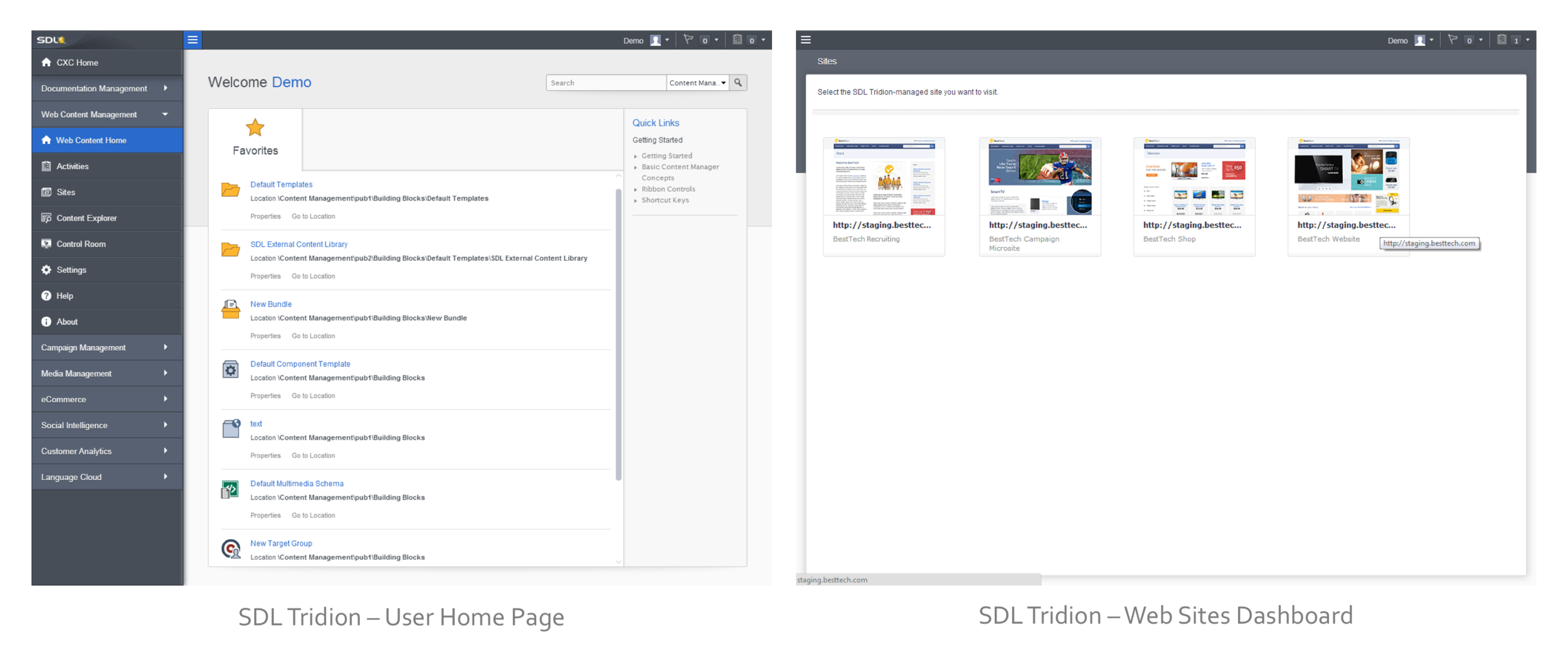Viewport: 1568px width, 665px height.
Task: Click the About info icon
Action: pos(46,322)
